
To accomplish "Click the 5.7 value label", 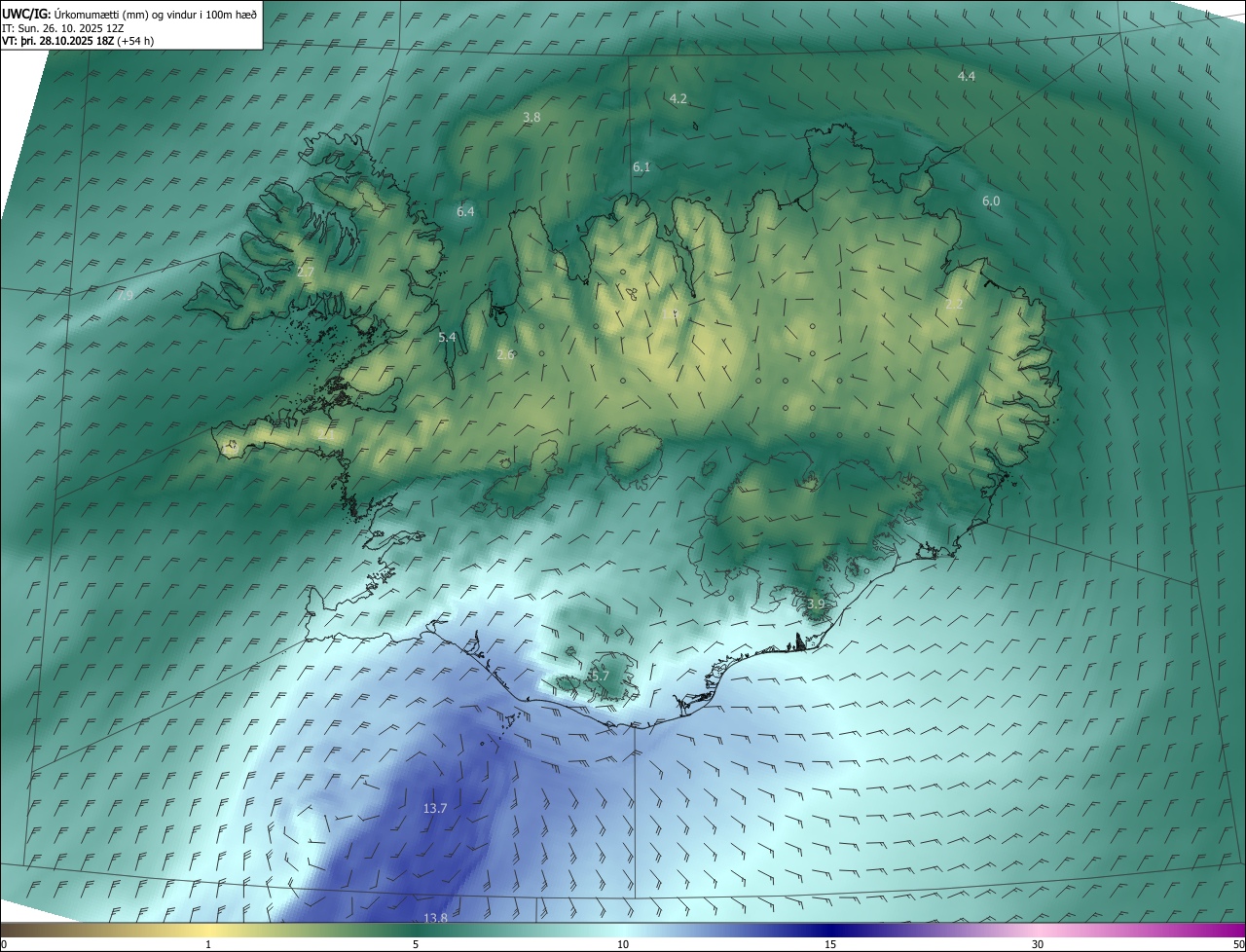I will tap(601, 676).
